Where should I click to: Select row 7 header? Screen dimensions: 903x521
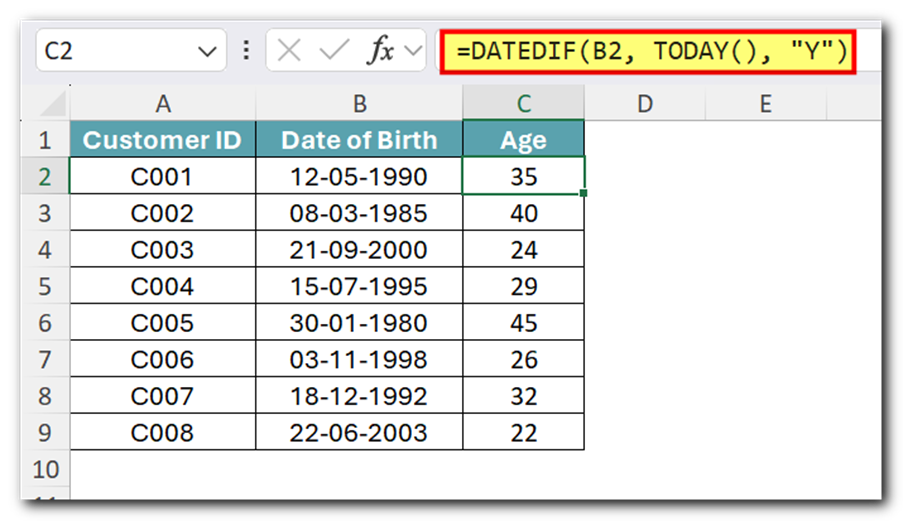(45, 359)
